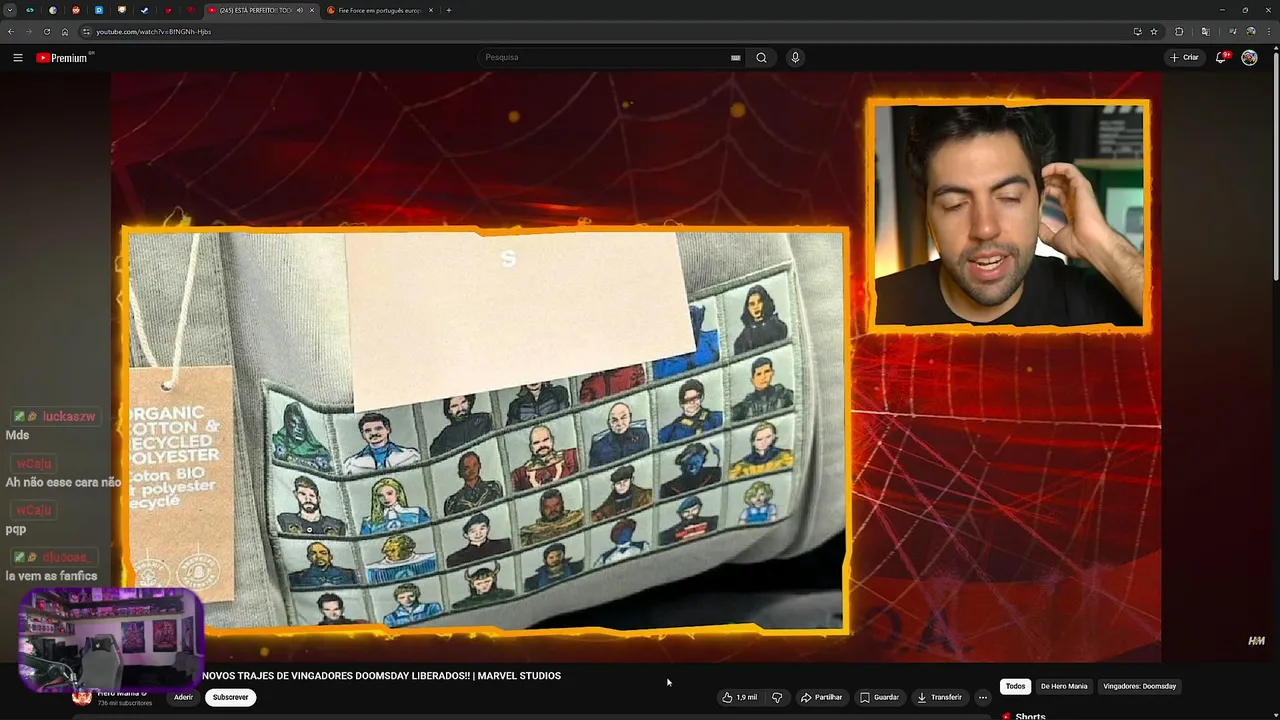Click chat username luckaszw
Image resolution: width=1280 pixels, height=720 pixels.
(x=68, y=416)
